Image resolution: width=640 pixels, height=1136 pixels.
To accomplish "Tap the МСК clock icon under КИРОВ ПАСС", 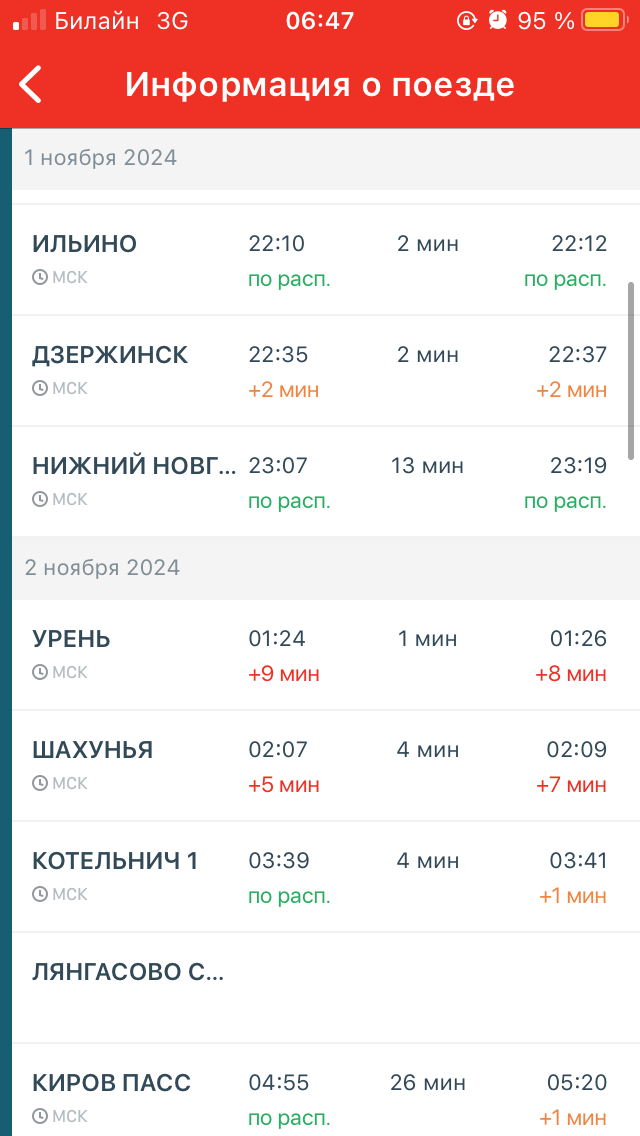I will pyautogui.click(x=42, y=1116).
